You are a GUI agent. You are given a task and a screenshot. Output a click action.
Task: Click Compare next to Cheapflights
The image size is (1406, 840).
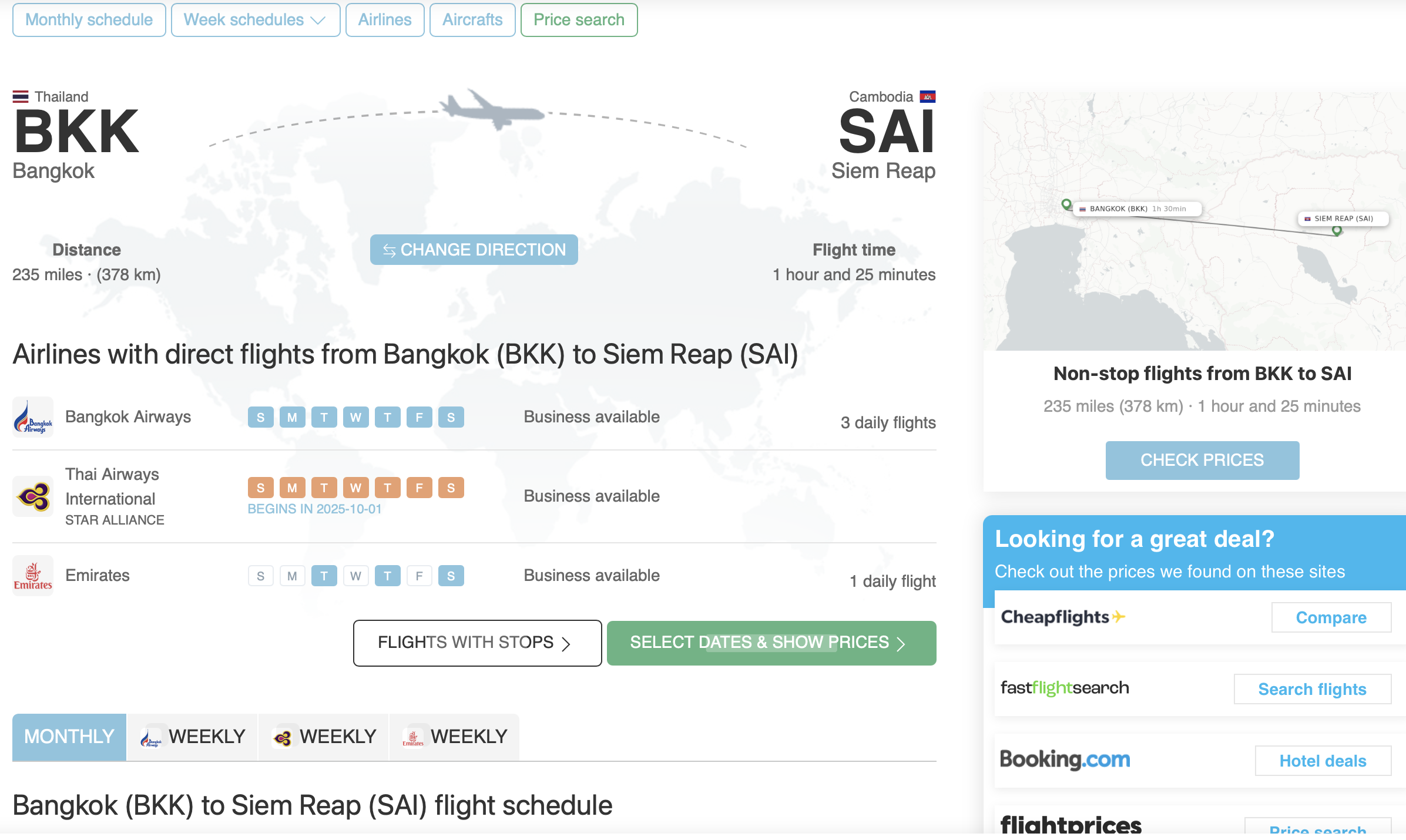(x=1331, y=617)
